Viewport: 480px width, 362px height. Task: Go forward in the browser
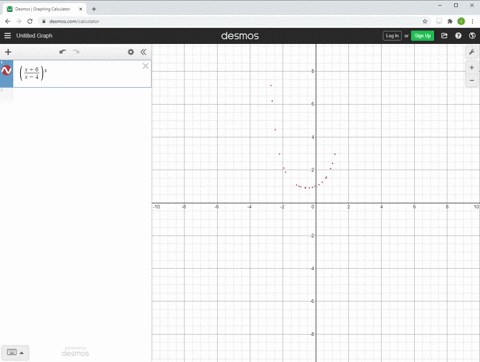click(19, 21)
